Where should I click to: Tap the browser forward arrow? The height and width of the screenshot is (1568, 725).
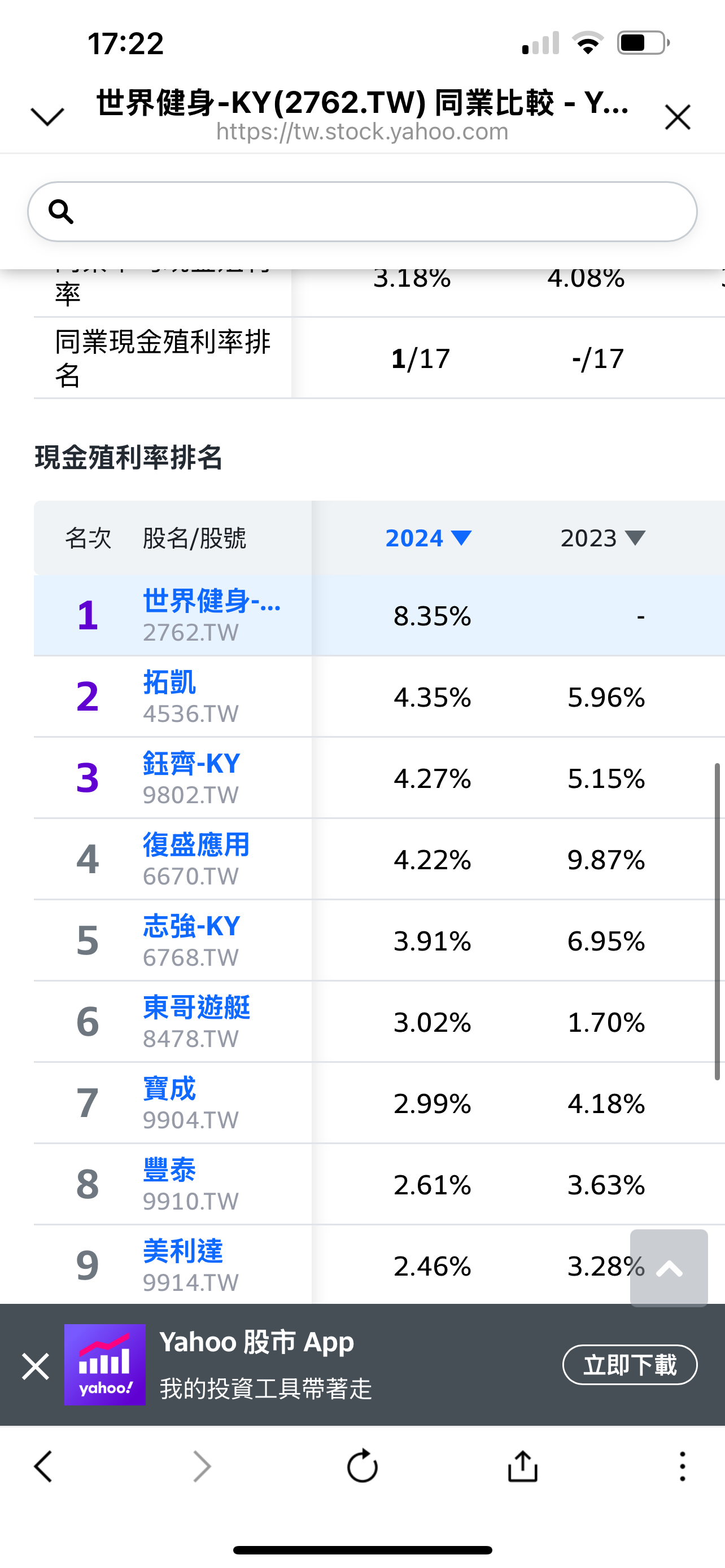(x=202, y=1466)
